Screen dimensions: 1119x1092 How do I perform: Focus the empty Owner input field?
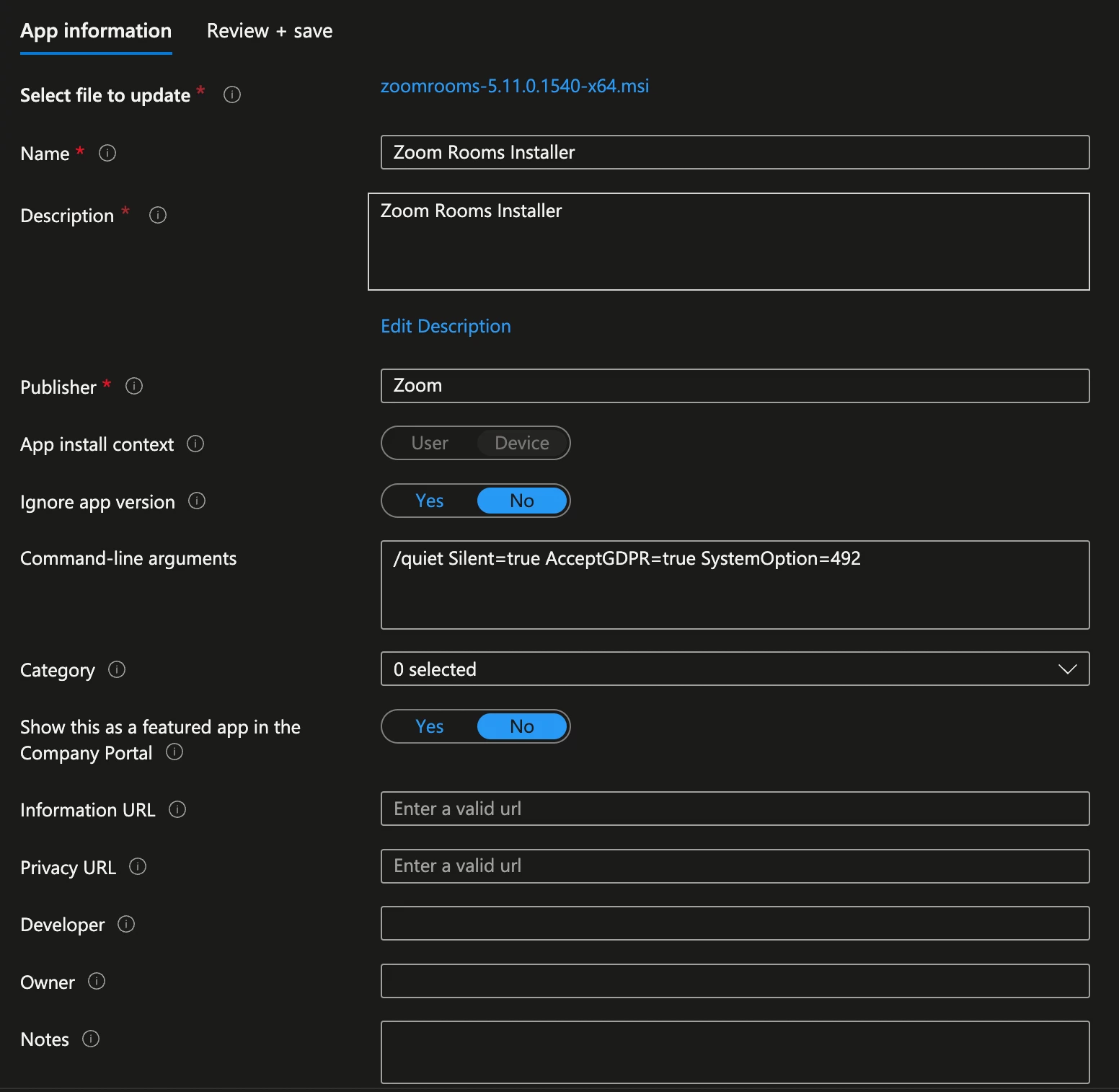click(x=735, y=981)
